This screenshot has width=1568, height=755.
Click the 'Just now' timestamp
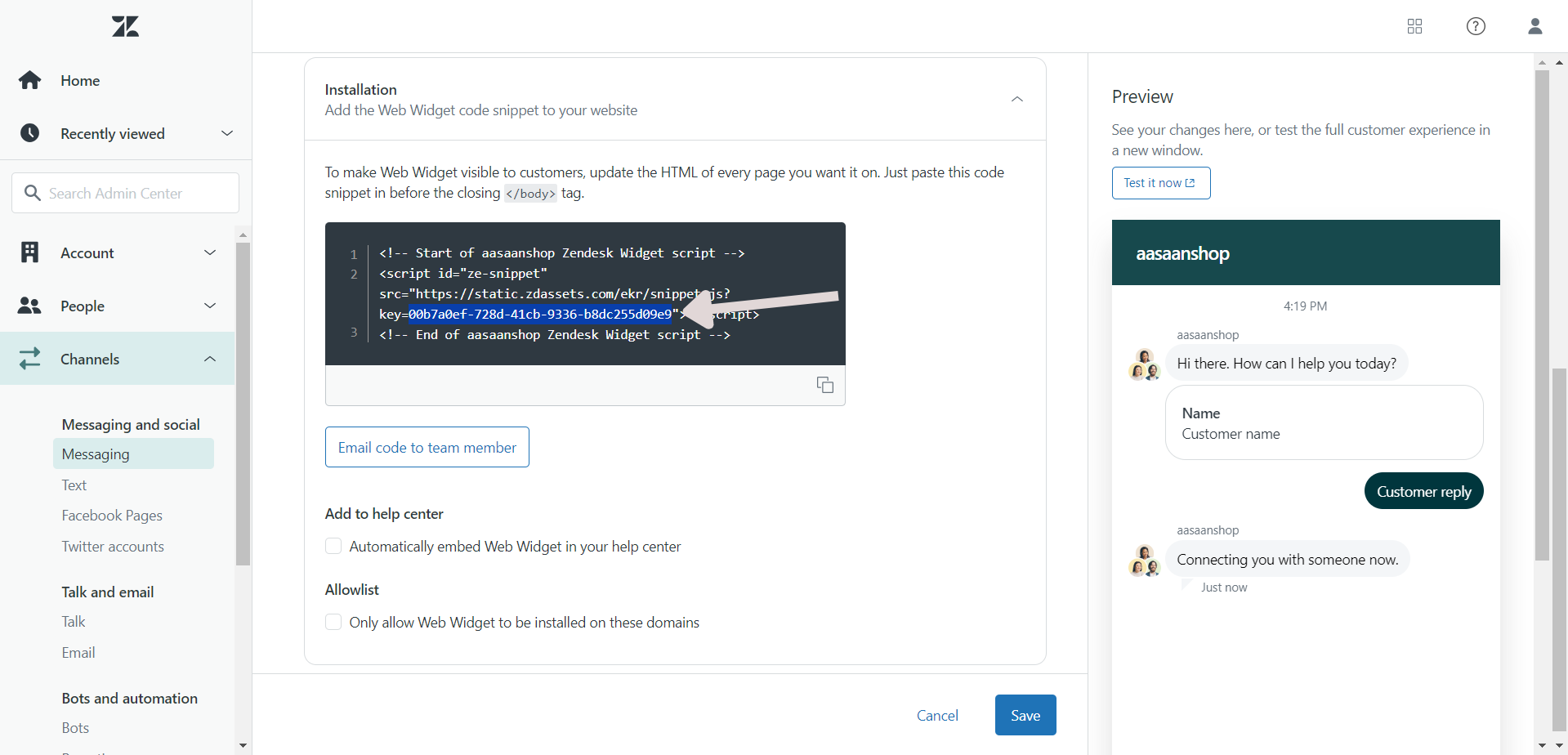[1224, 587]
